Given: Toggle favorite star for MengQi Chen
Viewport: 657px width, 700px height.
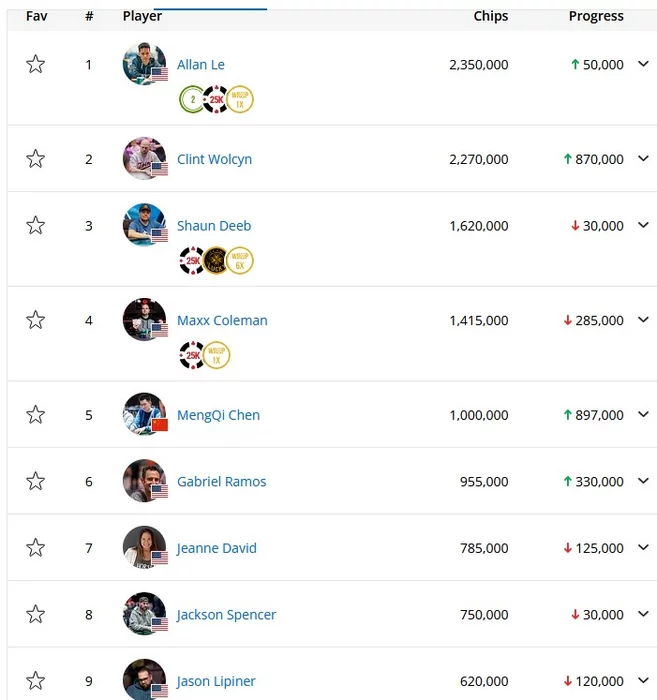Looking at the screenshot, I should [36, 415].
